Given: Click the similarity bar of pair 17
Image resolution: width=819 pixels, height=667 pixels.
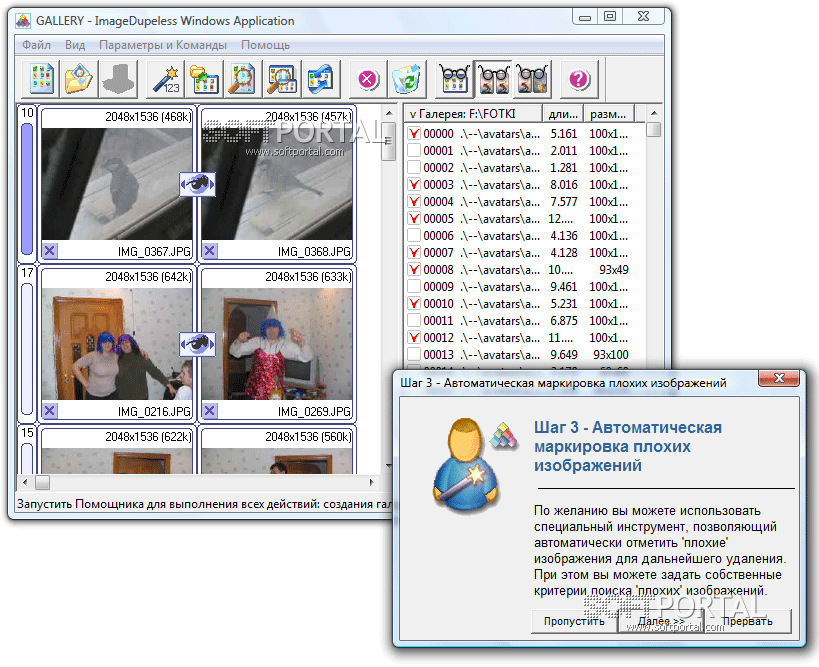Looking at the screenshot, I should (27, 349).
